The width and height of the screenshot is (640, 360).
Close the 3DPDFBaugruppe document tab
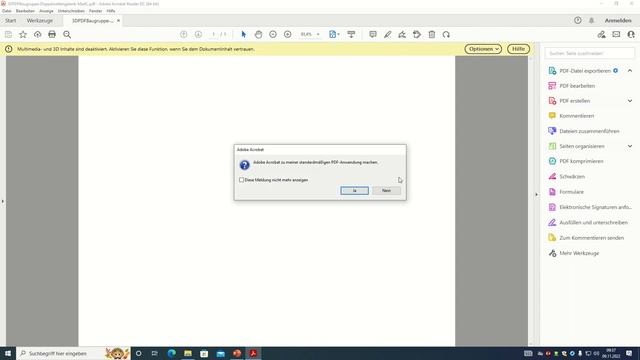118,20
